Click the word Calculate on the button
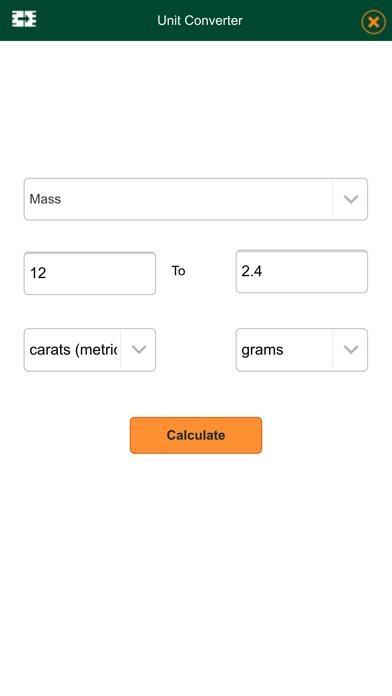392x696 pixels. coord(196,435)
